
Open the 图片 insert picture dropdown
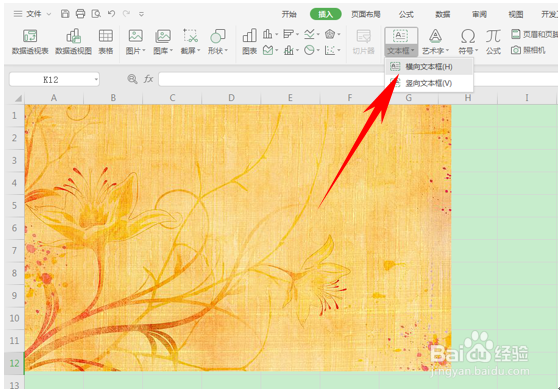136,42
